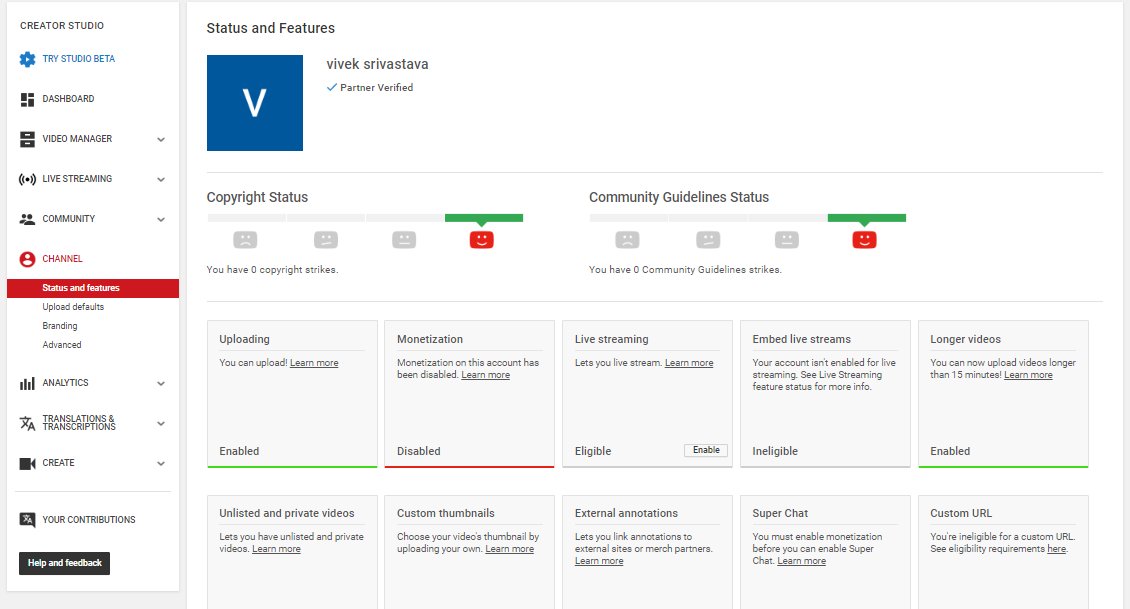
Task: Expand the Translations & Transcriptions chevron
Action: point(161,424)
